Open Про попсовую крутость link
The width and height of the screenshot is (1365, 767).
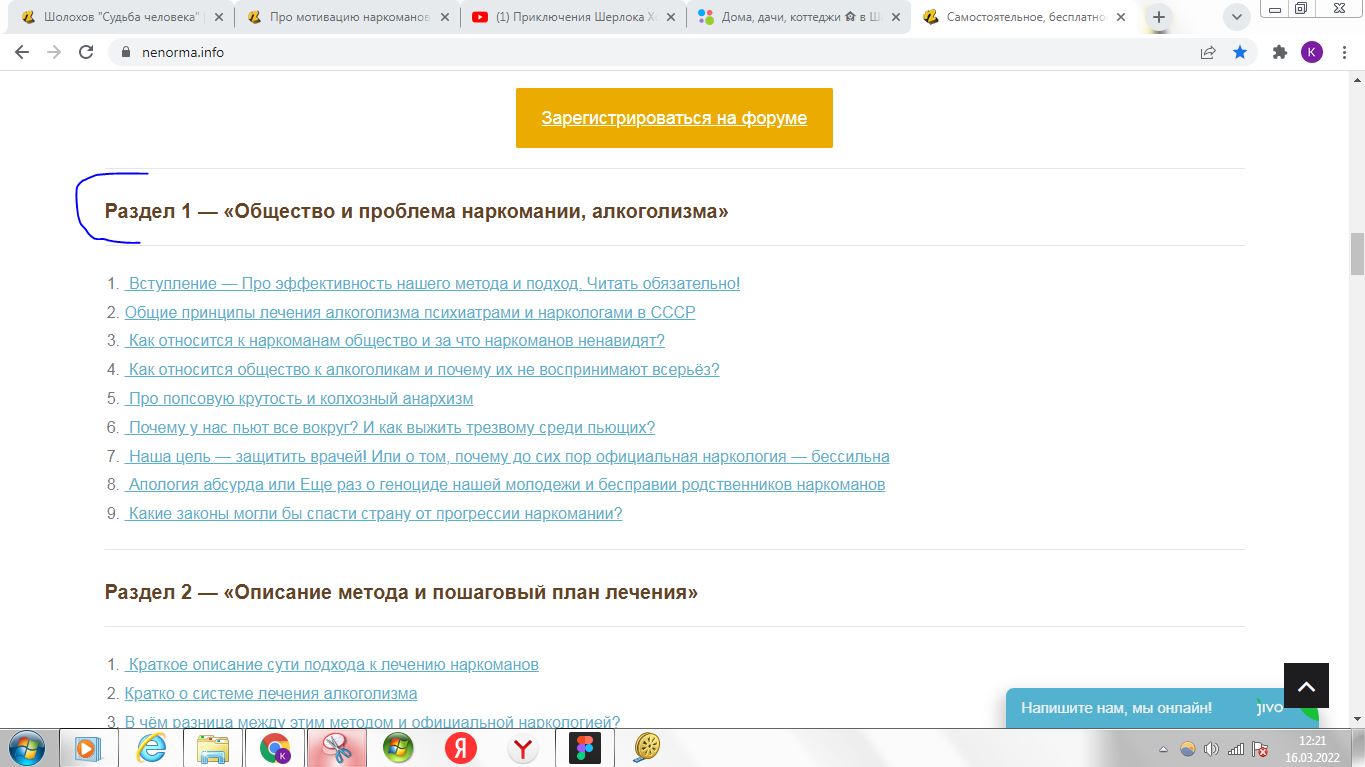(x=300, y=399)
